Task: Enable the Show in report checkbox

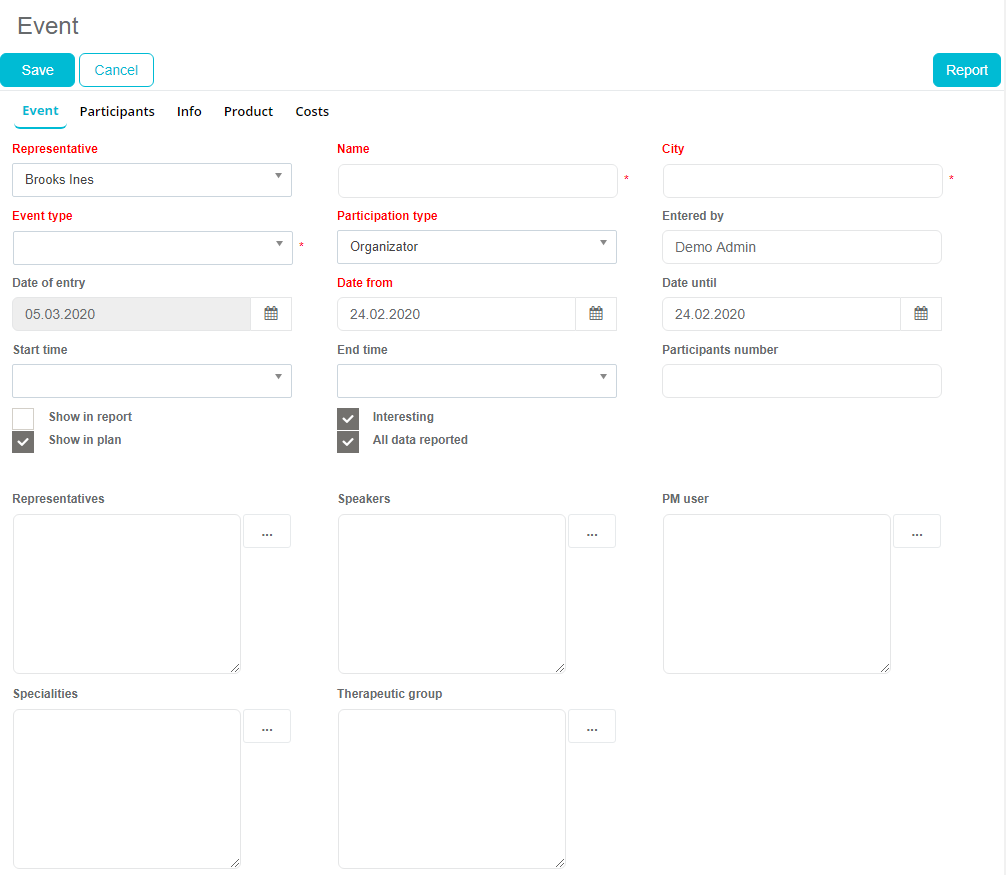Action: pyautogui.click(x=23, y=418)
